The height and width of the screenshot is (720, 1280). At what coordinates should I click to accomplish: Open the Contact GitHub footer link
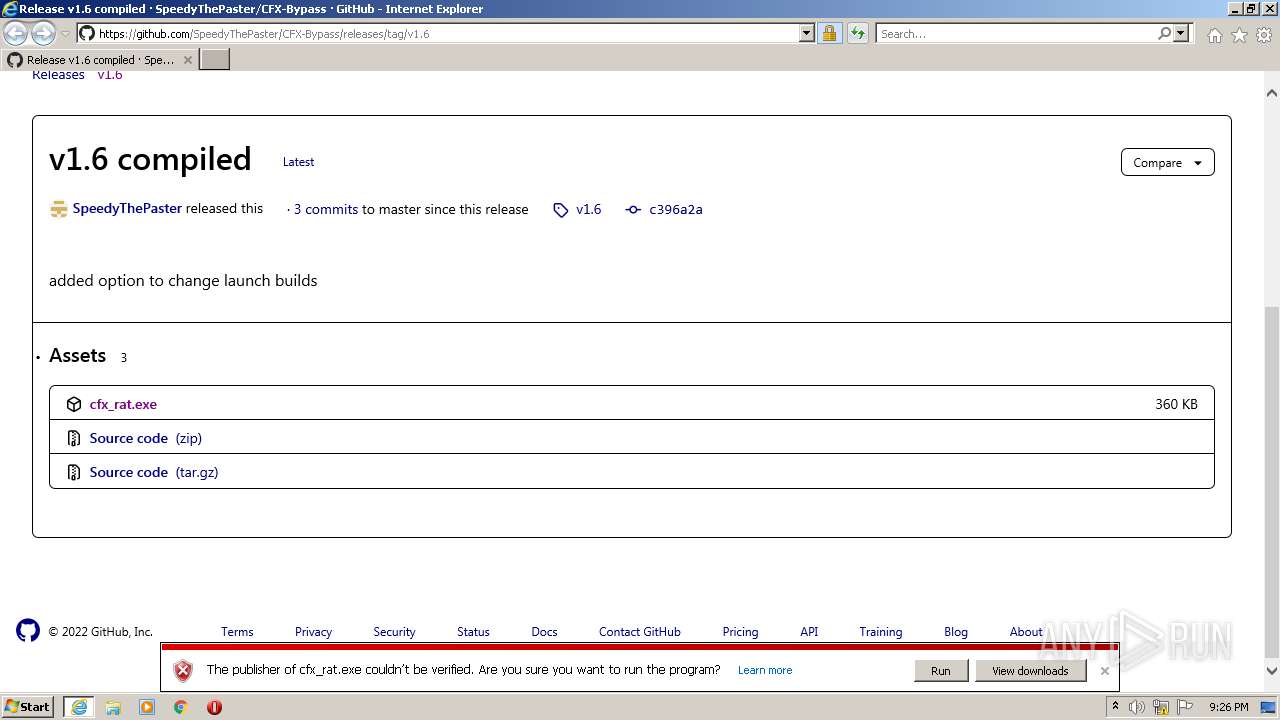pyautogui.click(x=640, y=632)
